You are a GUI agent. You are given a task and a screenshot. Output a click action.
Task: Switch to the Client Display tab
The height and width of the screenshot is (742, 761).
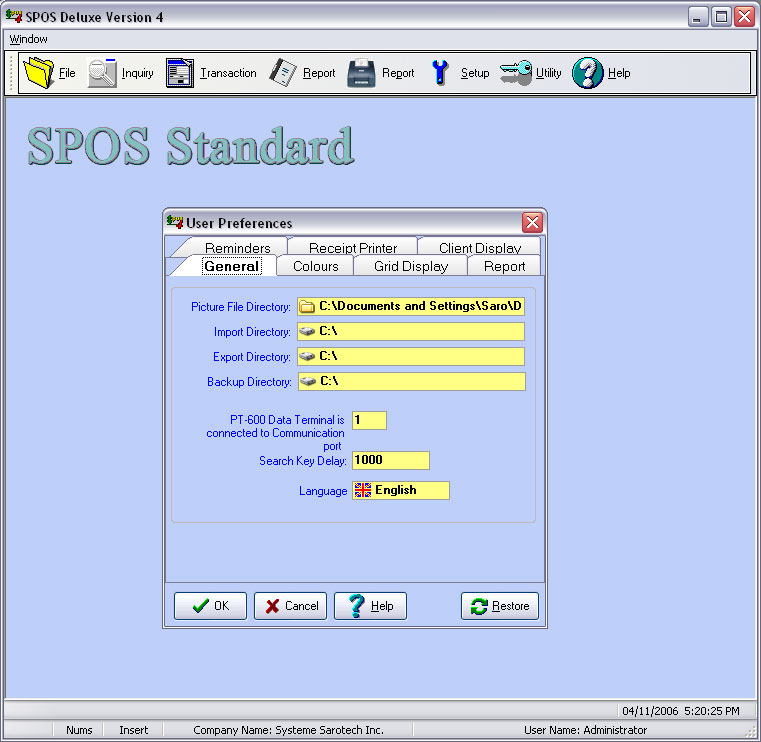pyautogui.click(x=480, y=248)
